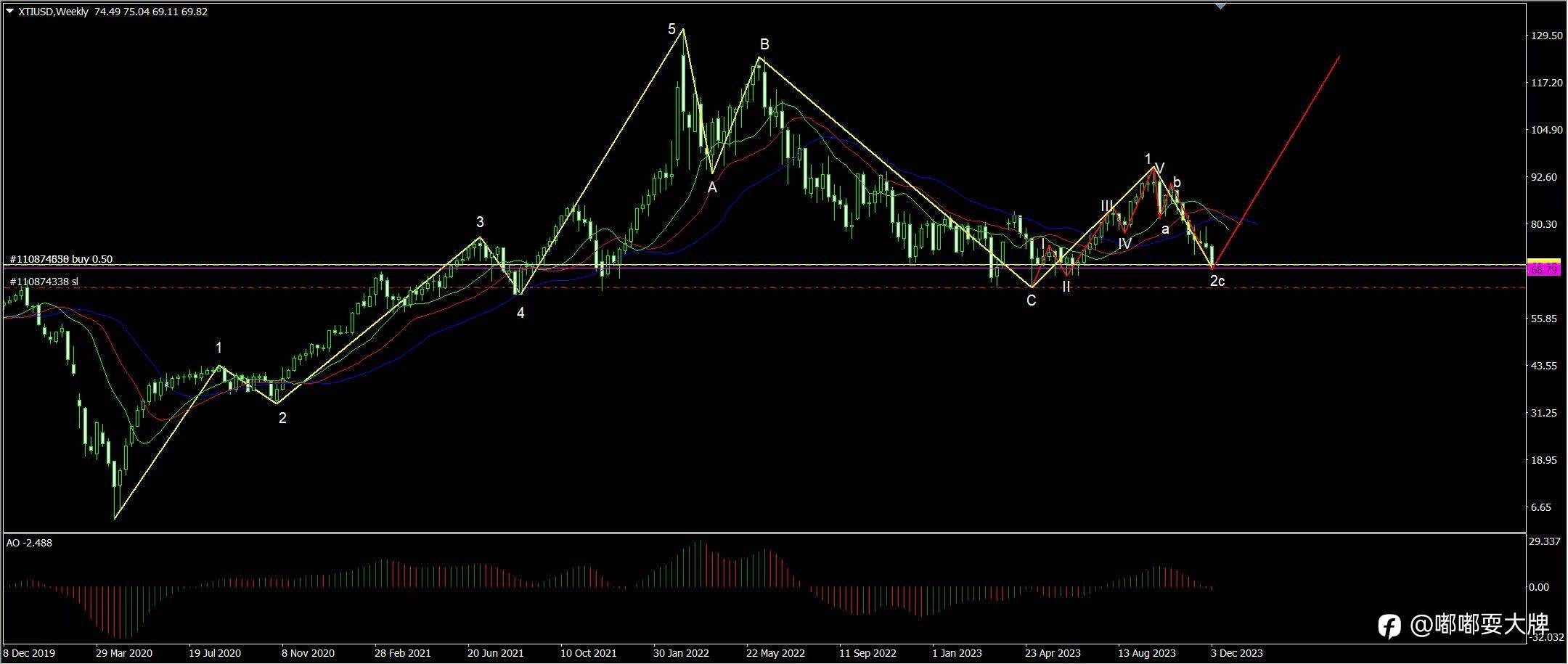Select the Roman numeral IV wave label
The height and width of the screenshot is (664, 1568).
coord(1124,244)
